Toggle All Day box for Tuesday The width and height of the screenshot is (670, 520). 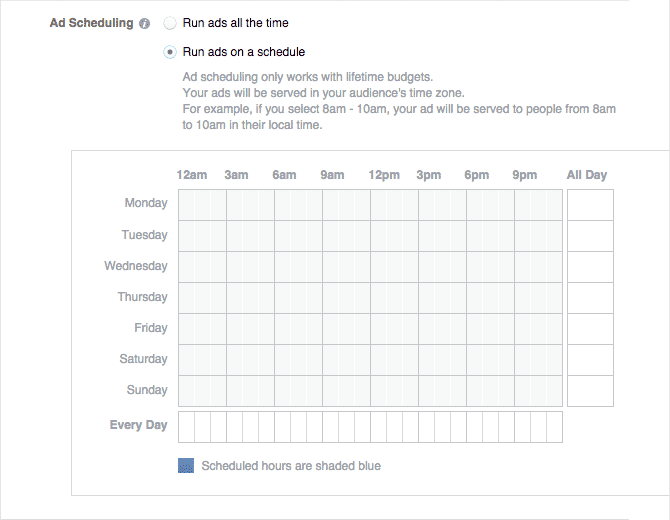coord(591,236)
